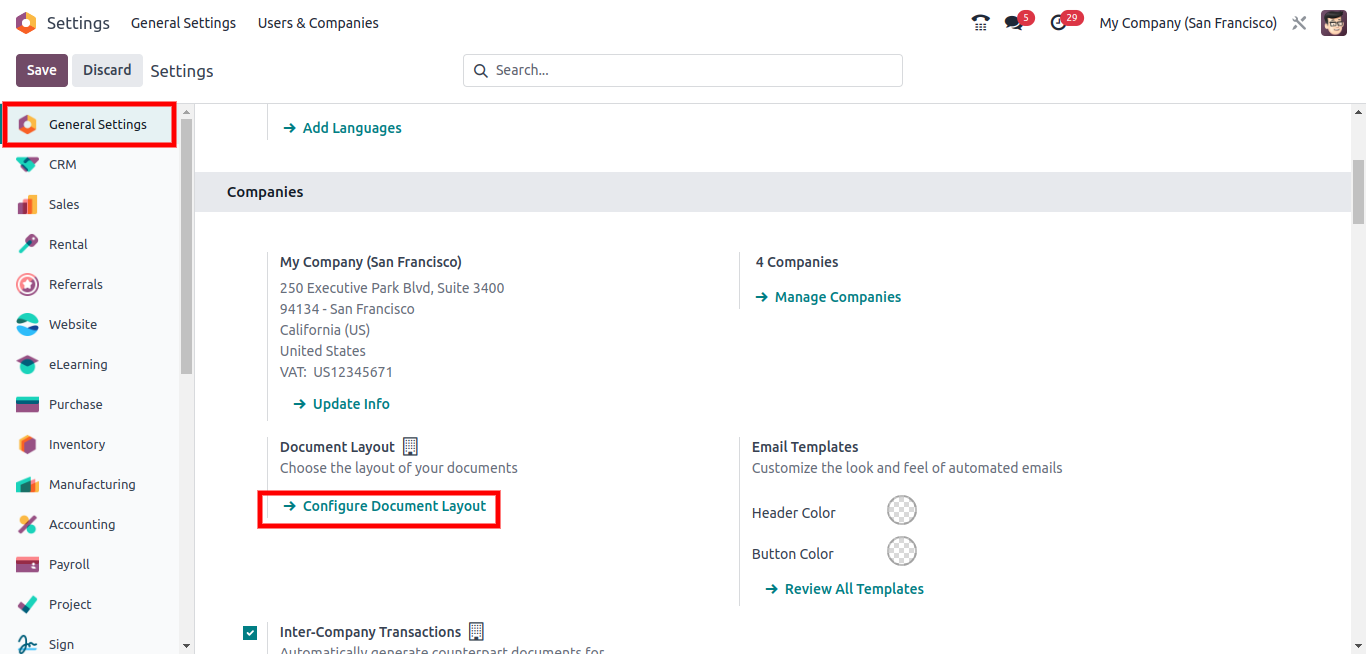Click the VoIP phone icon
1366x654 pixels.
980,23
